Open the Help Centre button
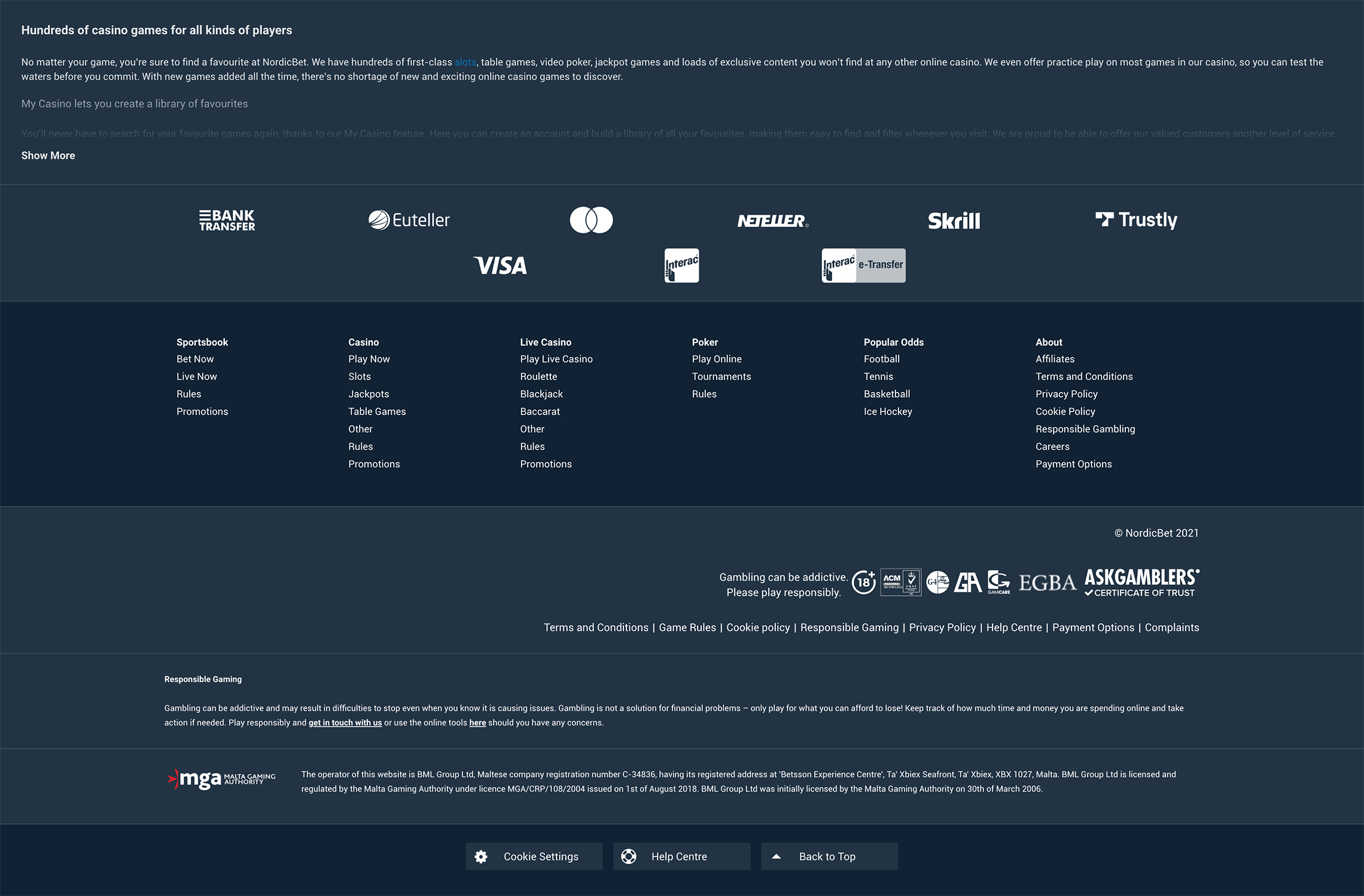Viewport: 1364px width, 896px height. pos(681,857)
